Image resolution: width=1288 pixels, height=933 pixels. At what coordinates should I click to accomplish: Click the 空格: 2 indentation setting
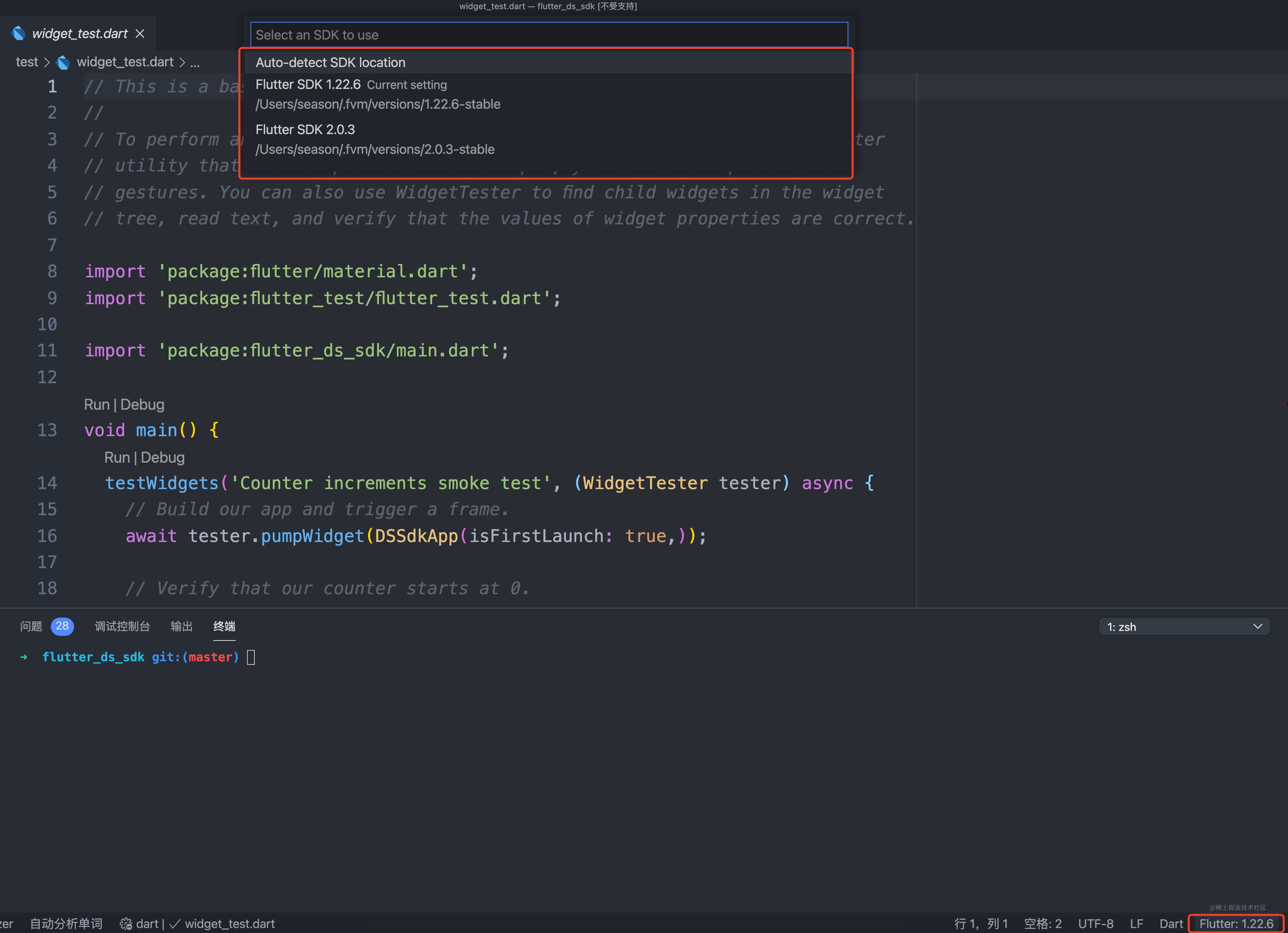pyautogui.click(x=1043, y=924)
